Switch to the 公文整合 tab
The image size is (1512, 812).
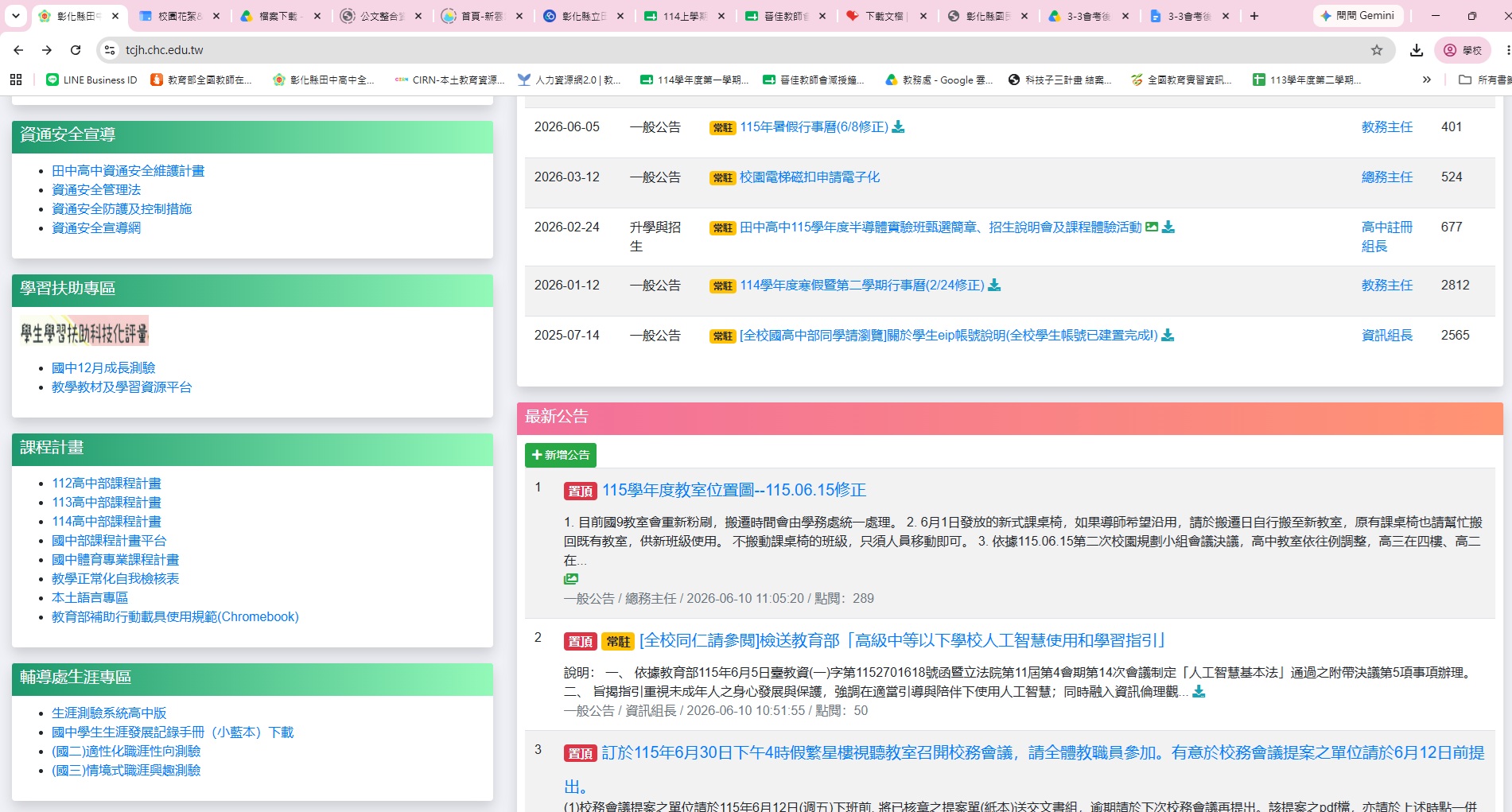[x=382, y=16]
